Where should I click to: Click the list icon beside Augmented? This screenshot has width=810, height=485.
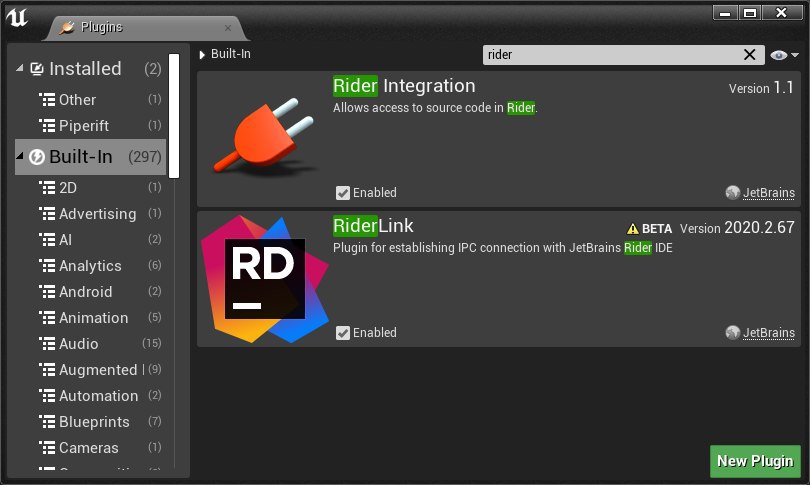[x=47, y=369]
